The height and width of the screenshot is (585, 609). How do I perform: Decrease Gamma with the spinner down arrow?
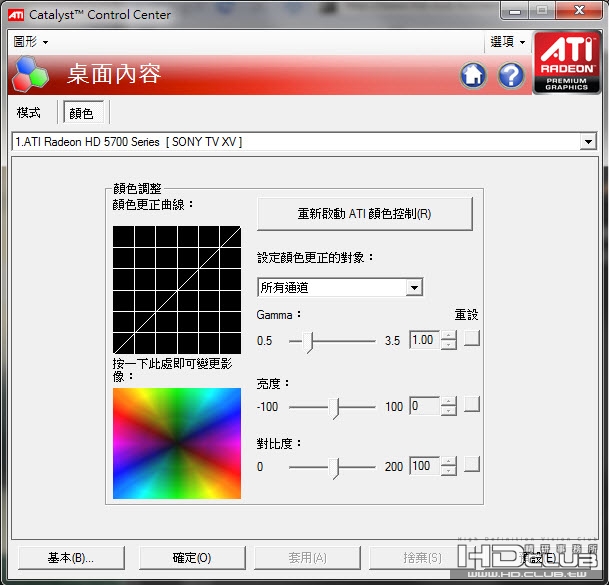pyautogui.click(x=449, y=345)
